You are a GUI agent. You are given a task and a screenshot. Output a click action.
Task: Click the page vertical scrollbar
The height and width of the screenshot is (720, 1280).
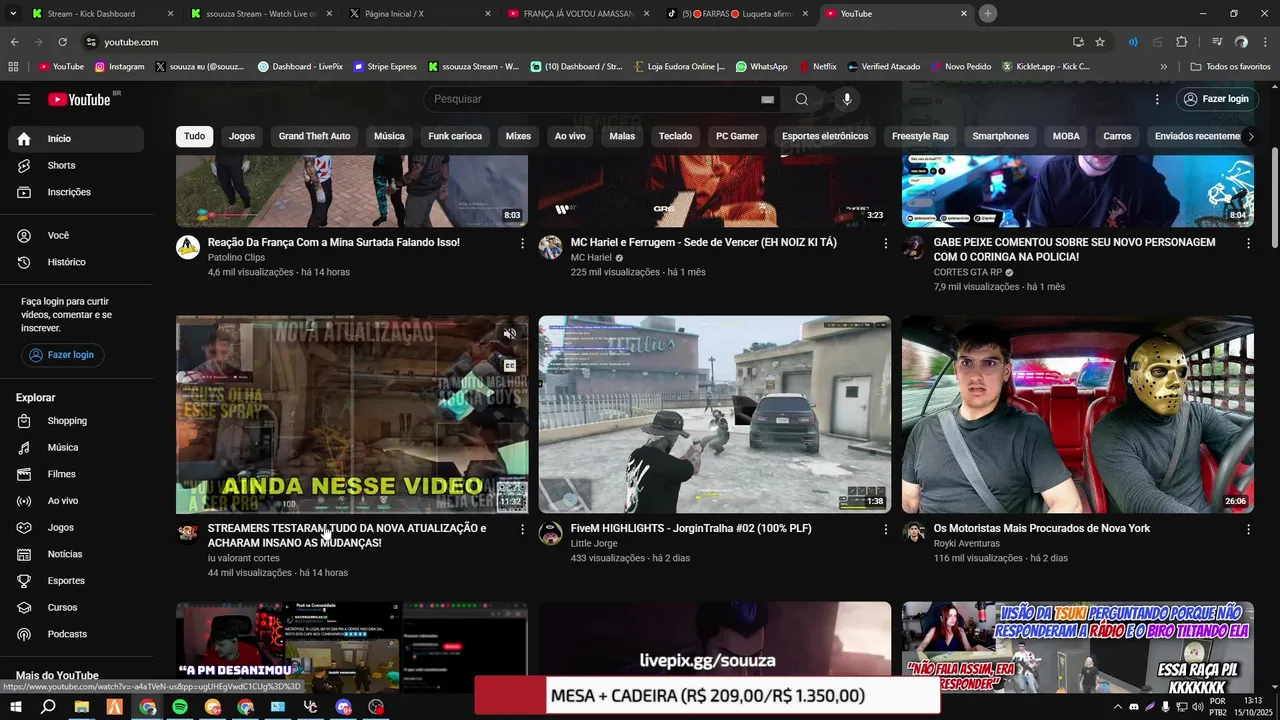tap(1274, 200)
